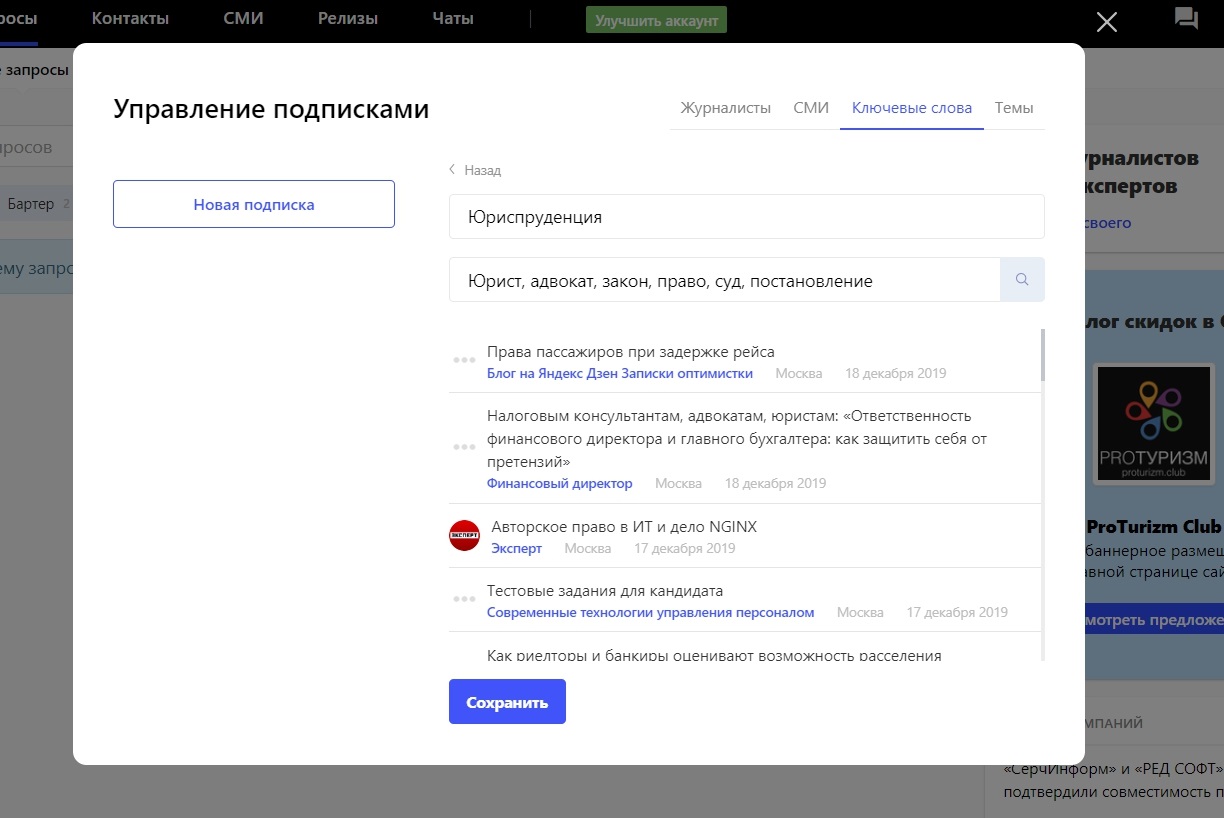This screenshot has height=818, width=1224.
Task: Click the dots icon beside Права пассажиров item
Action: (x=464, y=360)
